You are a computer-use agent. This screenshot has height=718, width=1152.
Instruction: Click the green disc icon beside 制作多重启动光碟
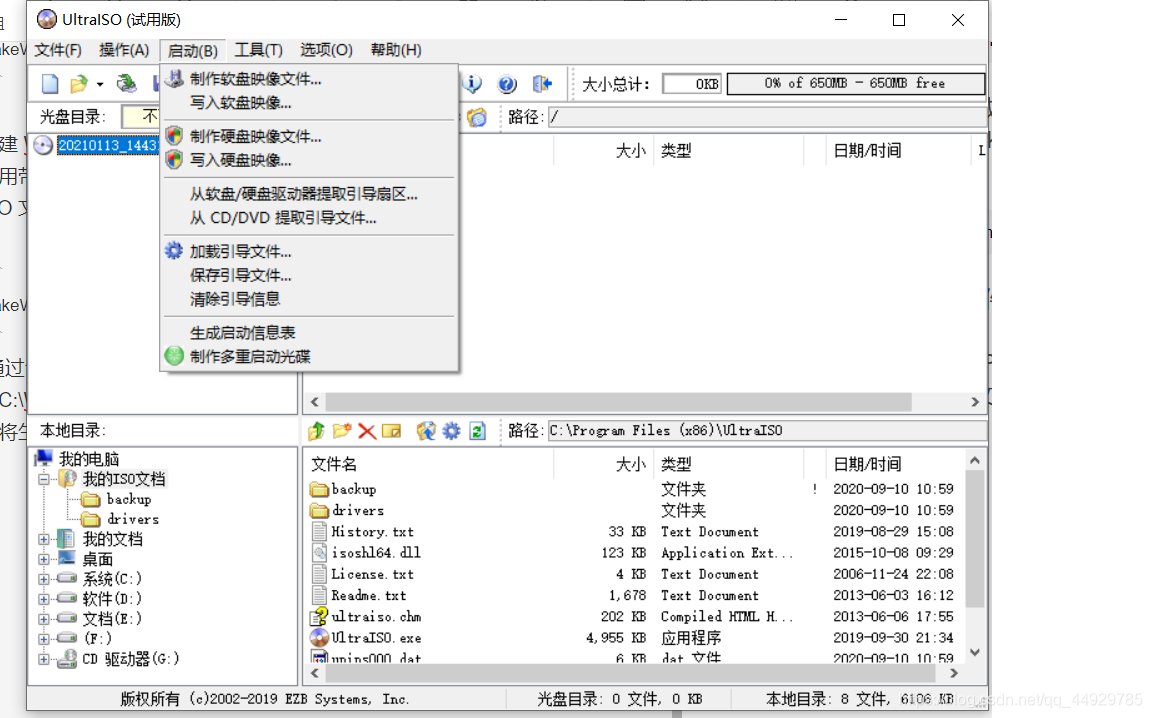coord(174,356)
